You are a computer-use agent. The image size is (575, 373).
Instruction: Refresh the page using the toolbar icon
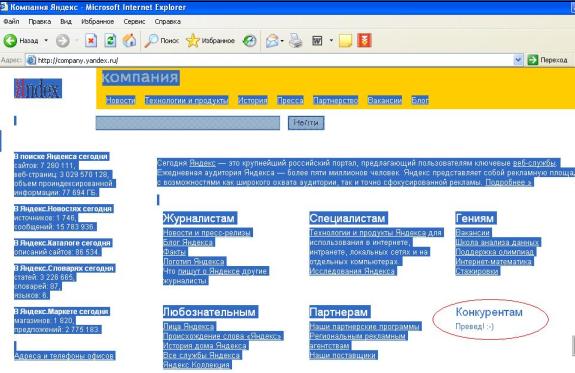pyautogui.click(x=110, y=40)
